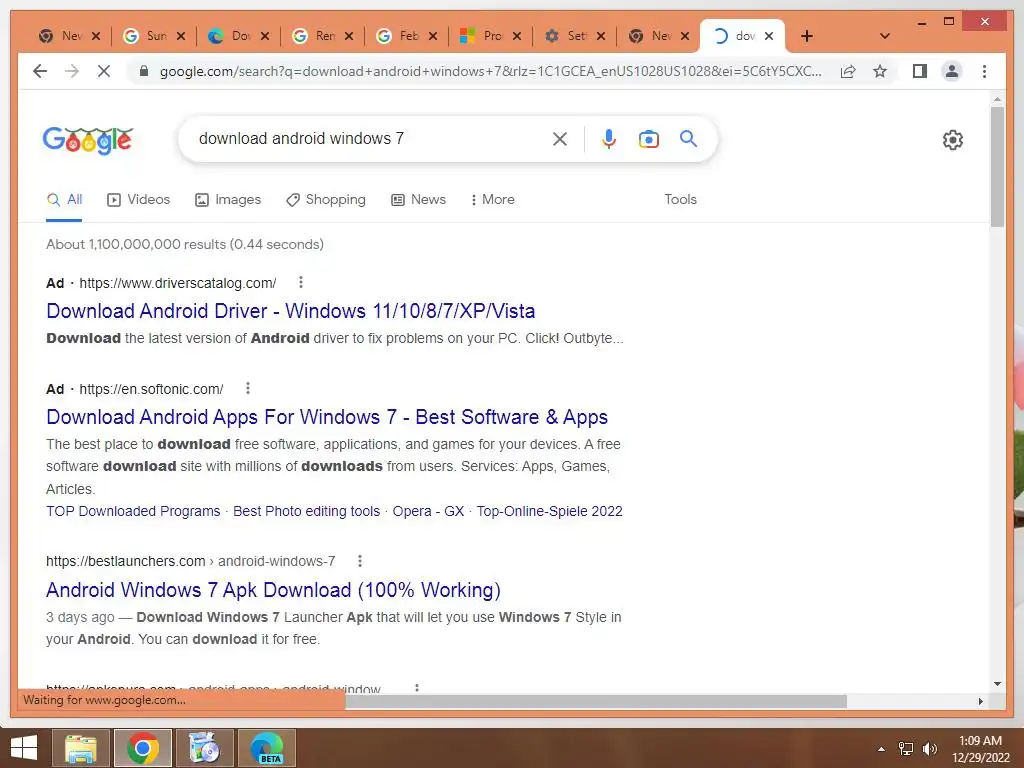Click the forward navigation arrow
The height and width of the screenshot is (768, 1024).
pyautogui.click(x=72, y=71)
